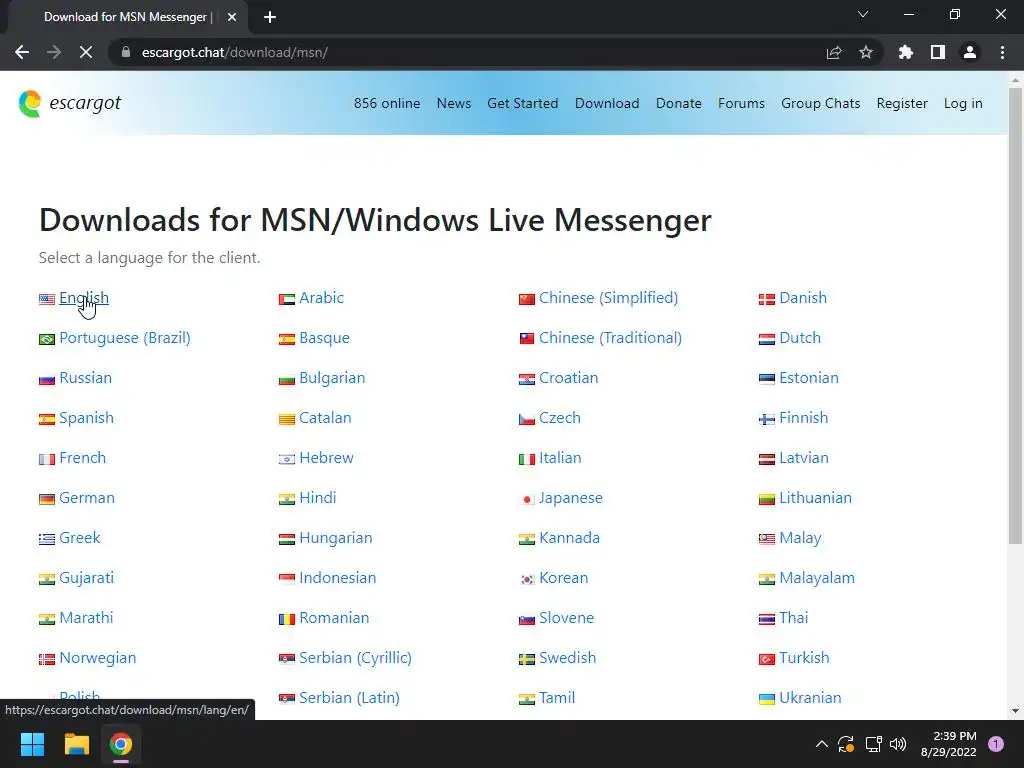1024x768 pixels.
Task: View site lock information
Action: pos(126,52)
